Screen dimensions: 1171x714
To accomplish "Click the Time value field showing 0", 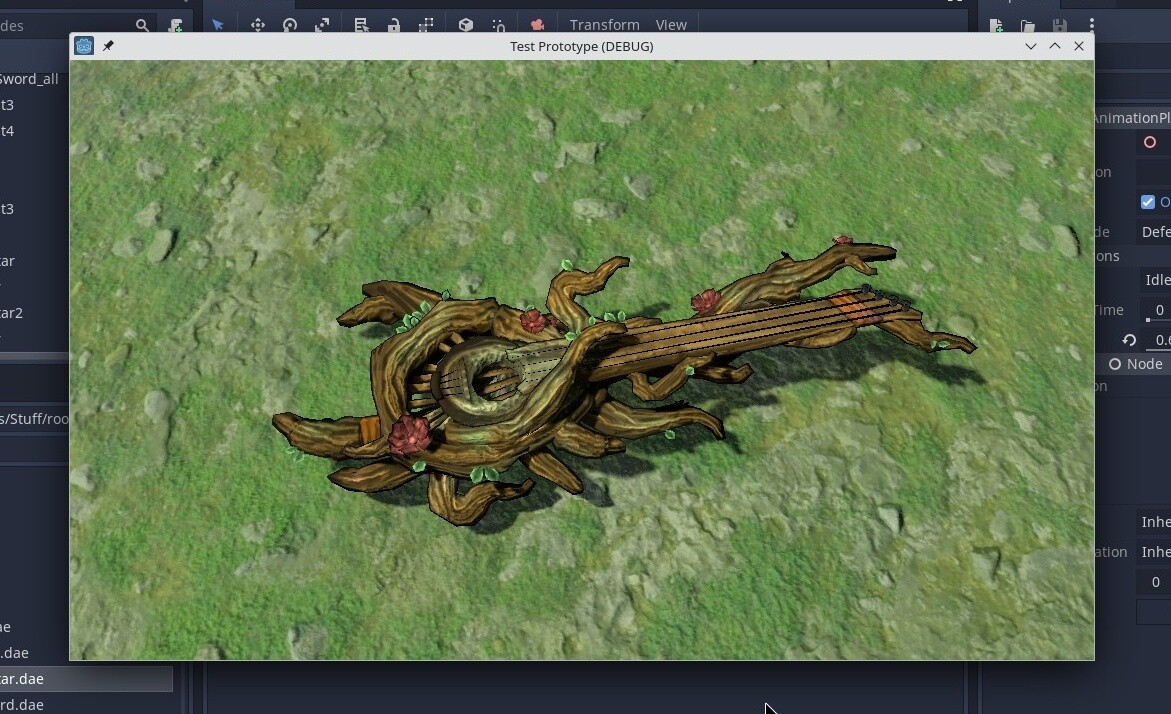I will coord(1154,310).
